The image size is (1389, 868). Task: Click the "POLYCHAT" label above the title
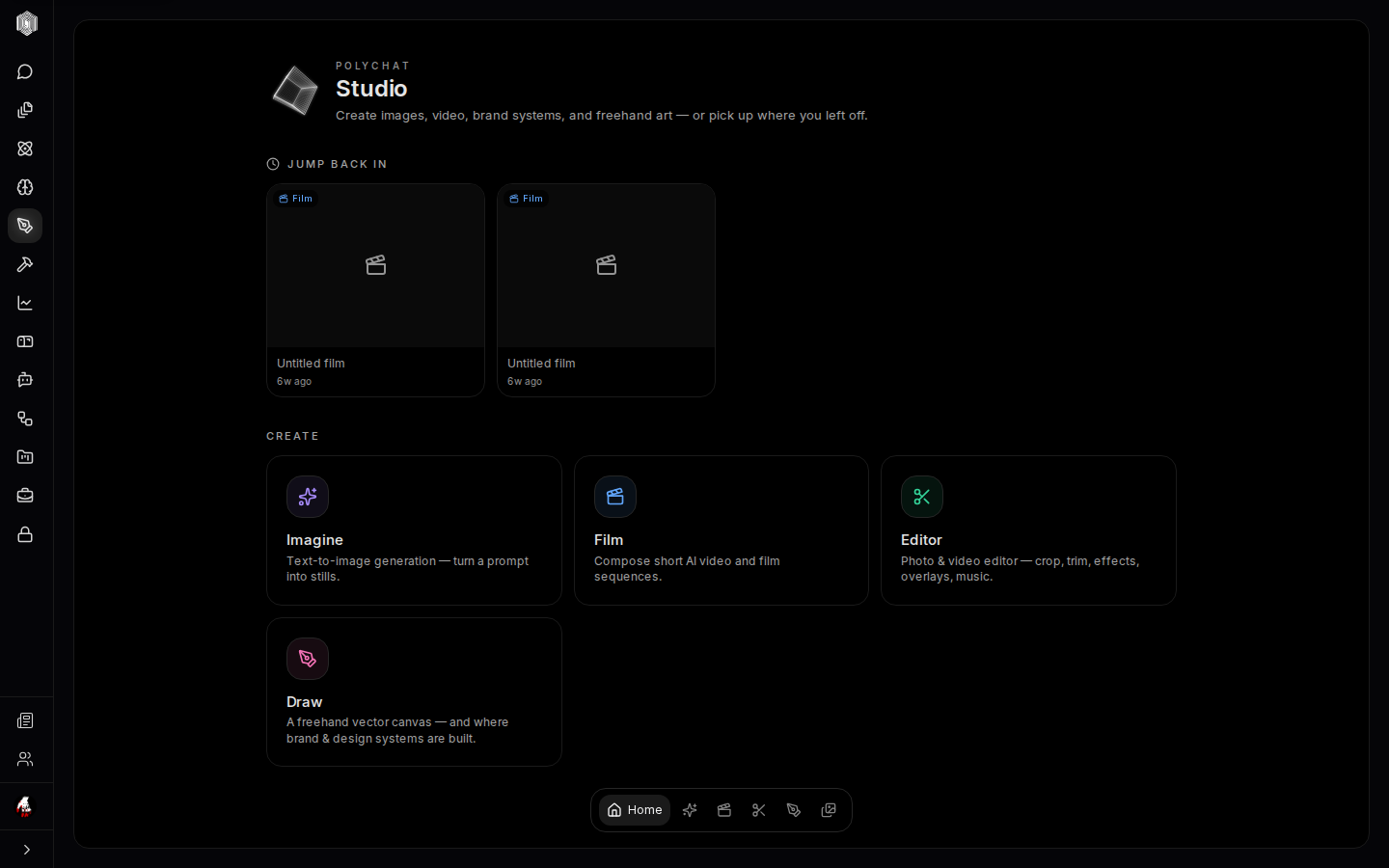pos(372,66)
